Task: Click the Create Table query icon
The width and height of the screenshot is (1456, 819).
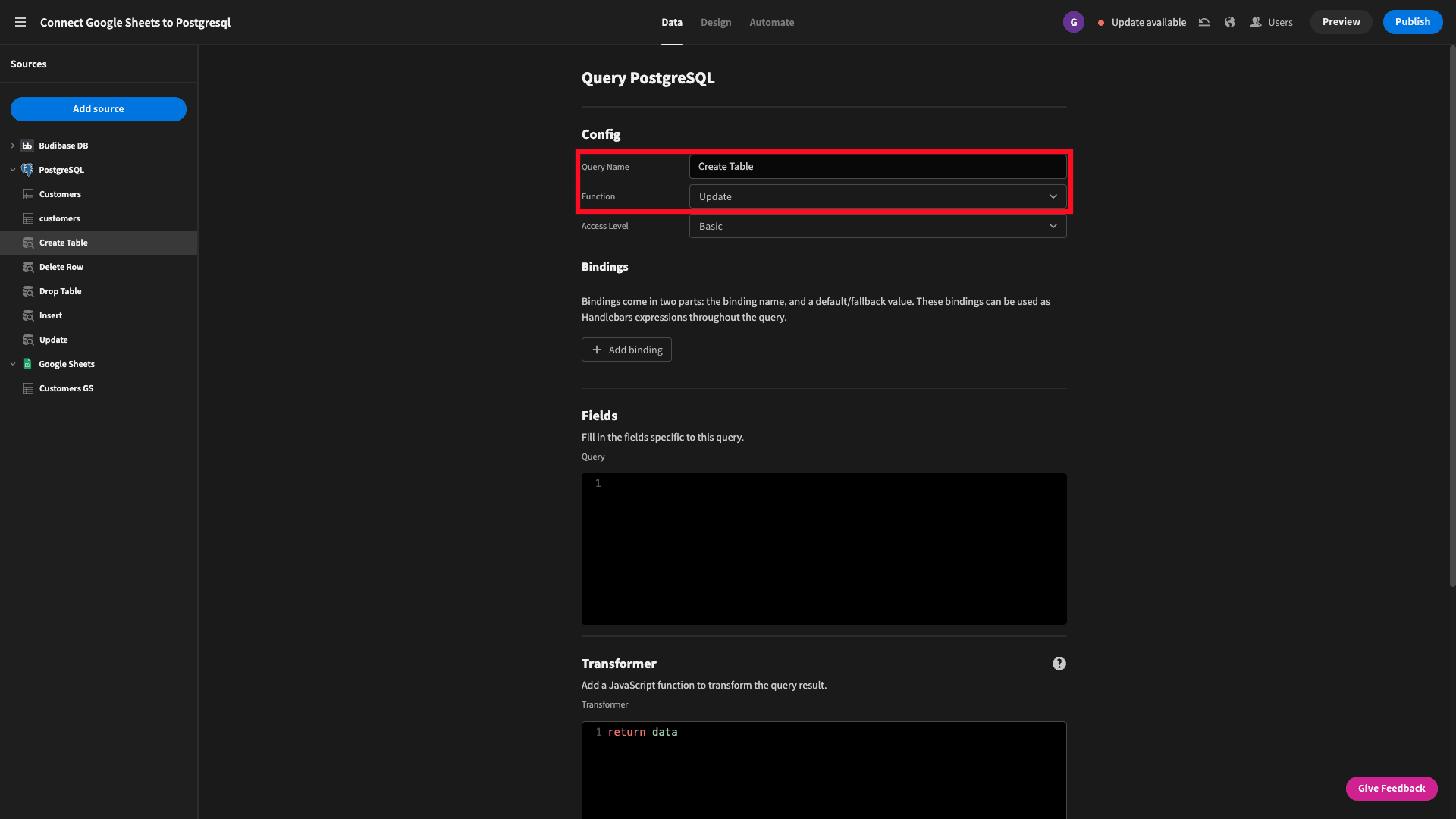Action: [28, 242]
